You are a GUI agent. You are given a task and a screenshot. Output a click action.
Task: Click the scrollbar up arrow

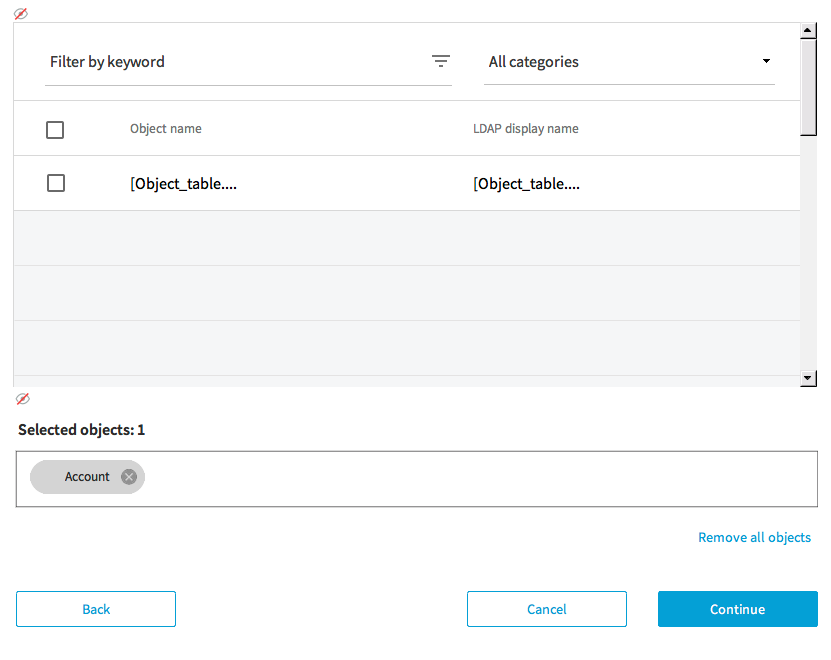pos(809,31)
